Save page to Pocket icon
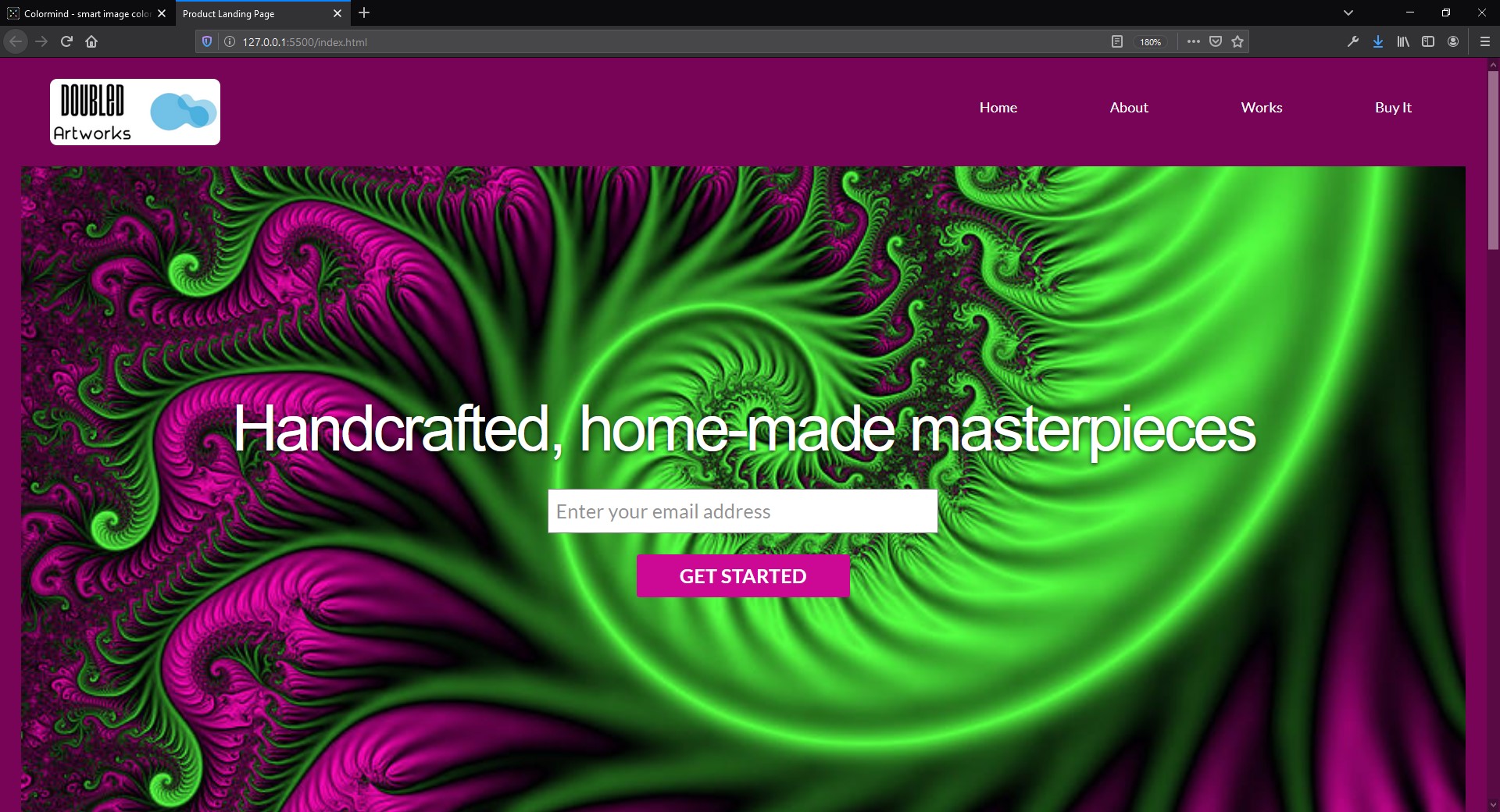1500x812 pixels. pos(1216,41)
